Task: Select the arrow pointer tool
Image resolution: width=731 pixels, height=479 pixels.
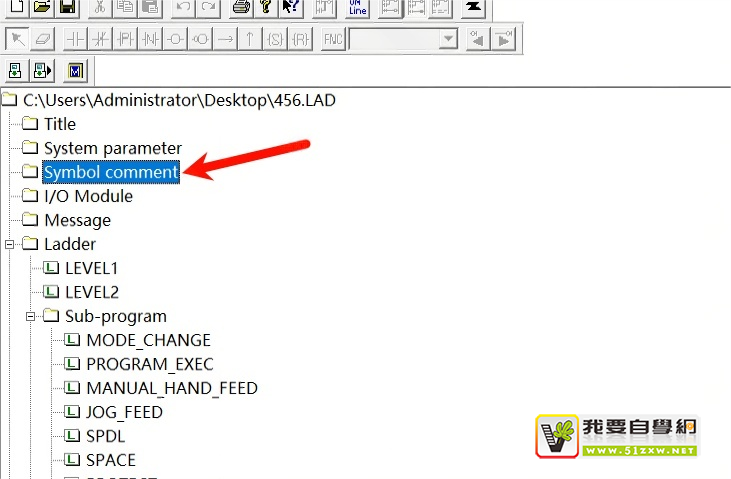Action: 16,39
